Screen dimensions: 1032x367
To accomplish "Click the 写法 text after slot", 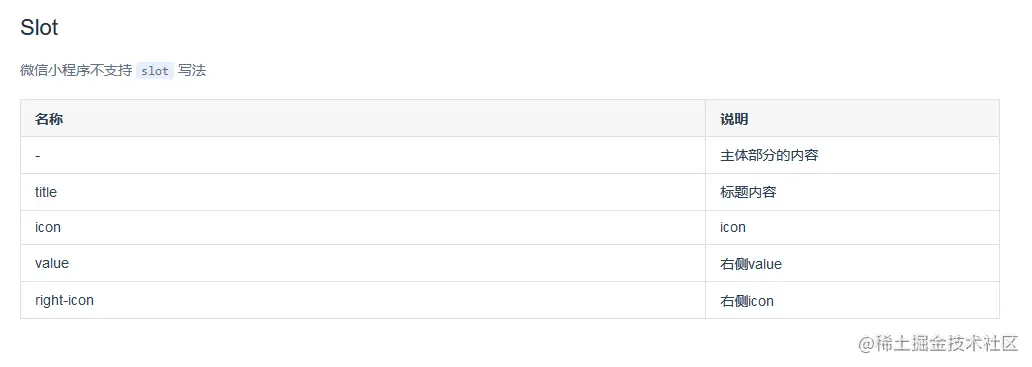I will (192, 70).
